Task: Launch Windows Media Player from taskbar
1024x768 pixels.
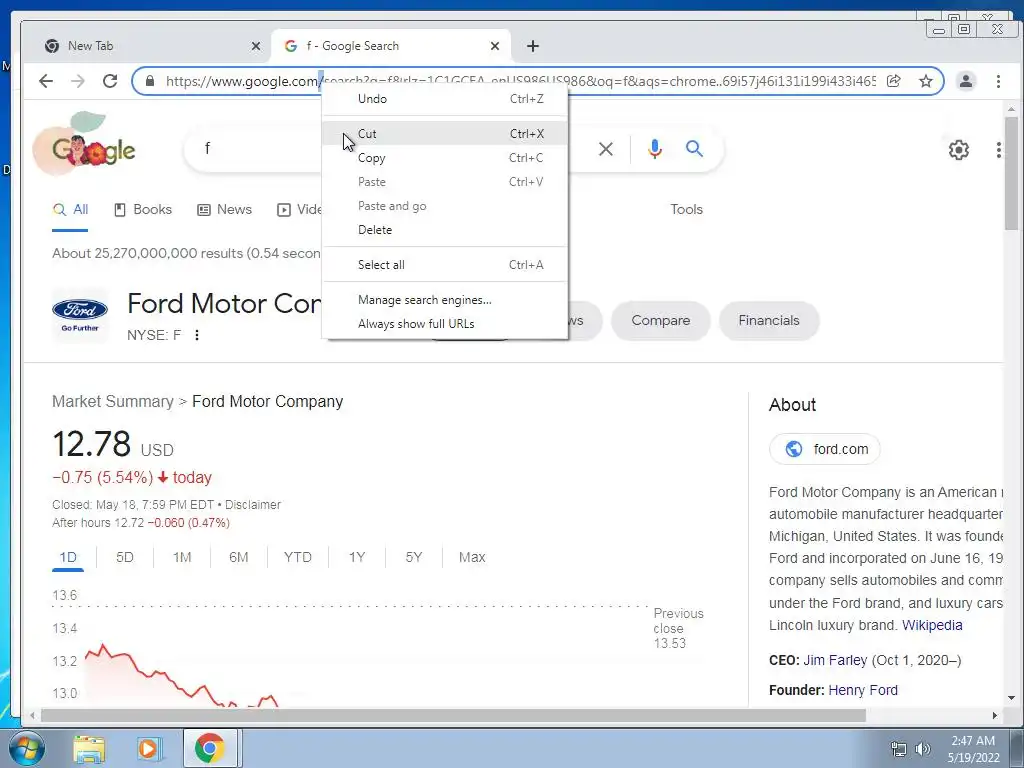Action: 148,748
